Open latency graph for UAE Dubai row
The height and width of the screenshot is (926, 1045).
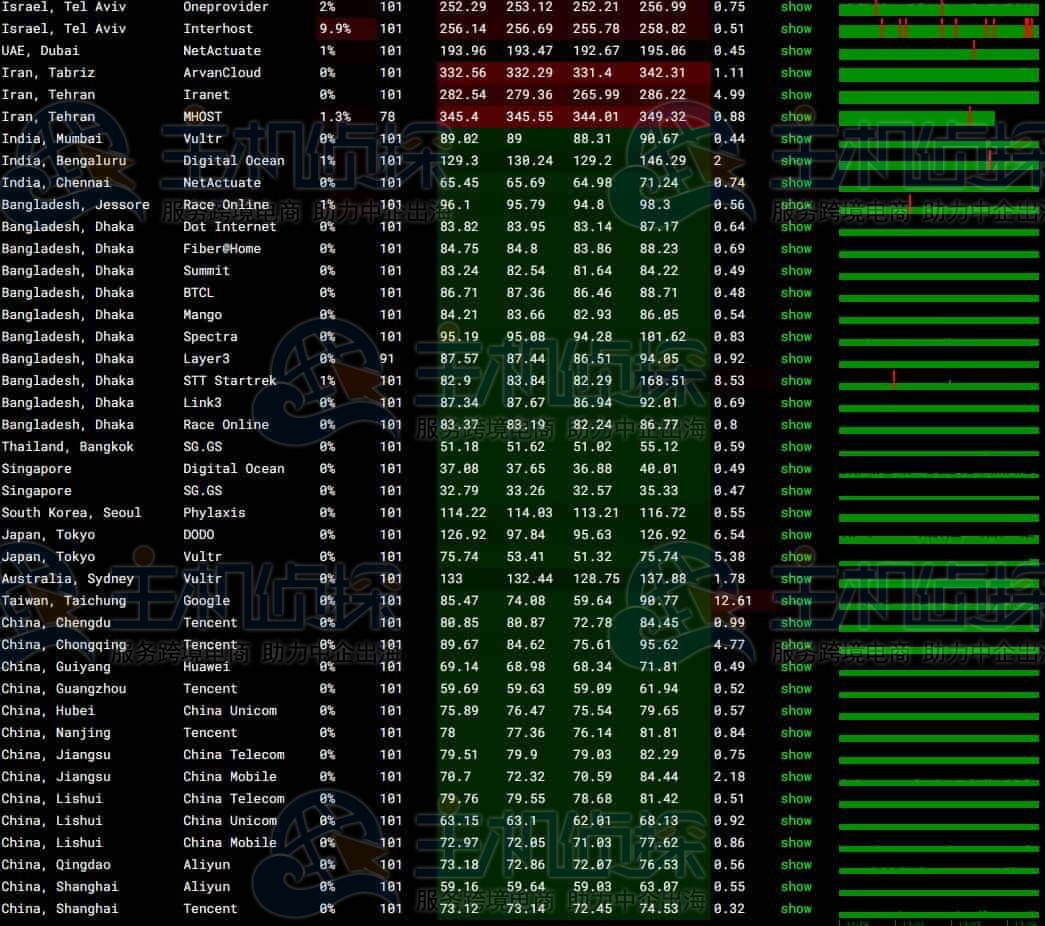[x=938, y=53]
